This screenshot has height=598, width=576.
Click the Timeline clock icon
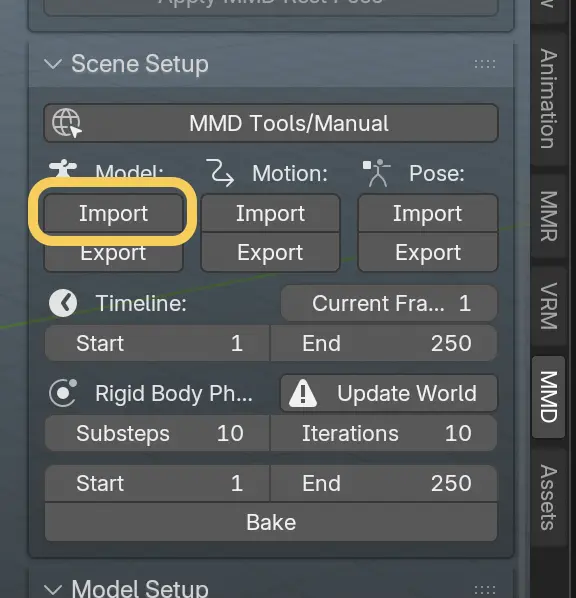pyautogui.click(x=63, y=303)
